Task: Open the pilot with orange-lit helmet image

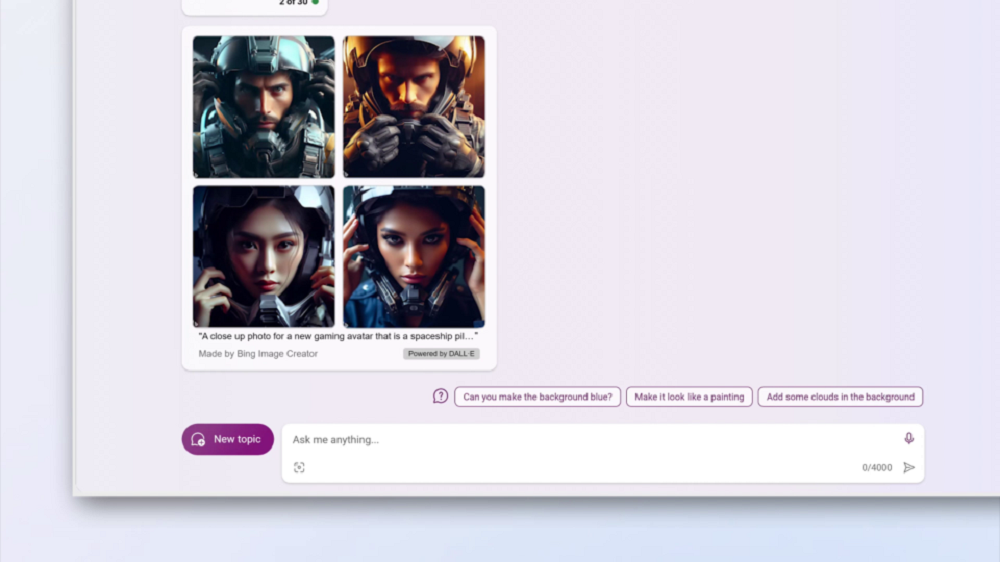Action: [x=414, y=107]
